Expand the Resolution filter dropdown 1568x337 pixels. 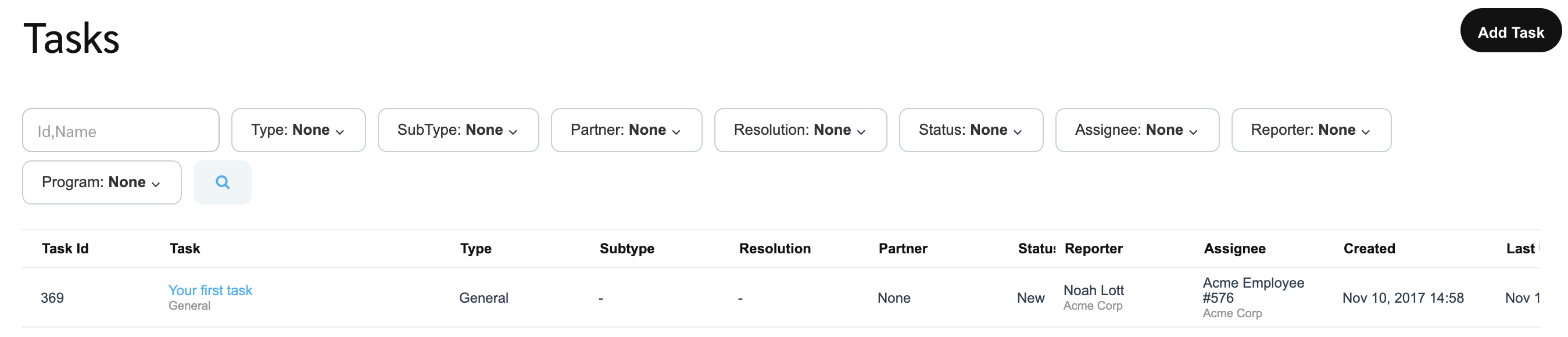pyautogui.click(x=800, y=130)
